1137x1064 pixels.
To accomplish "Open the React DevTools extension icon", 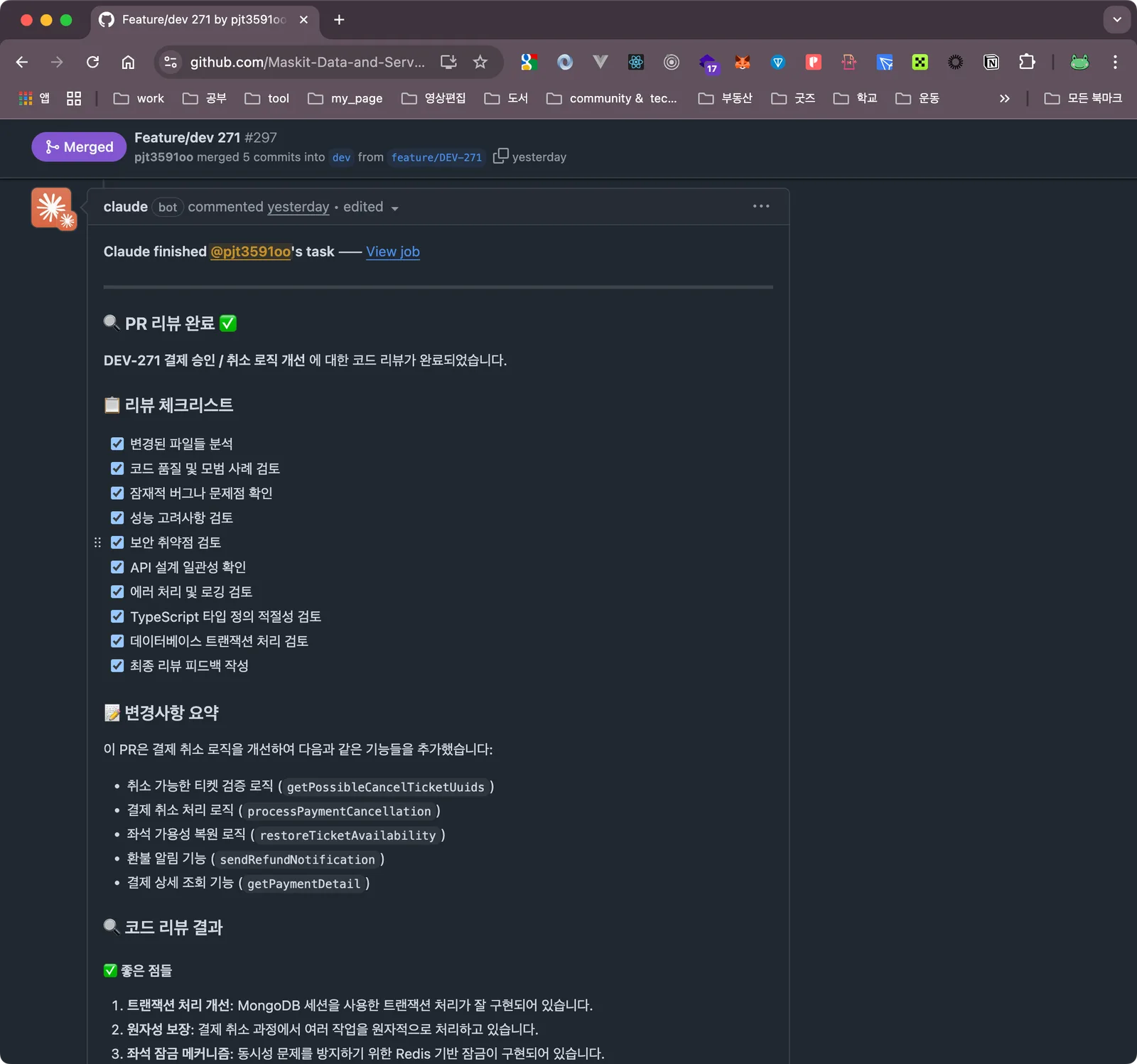I will pyautogui.click(x=636, y=63).
